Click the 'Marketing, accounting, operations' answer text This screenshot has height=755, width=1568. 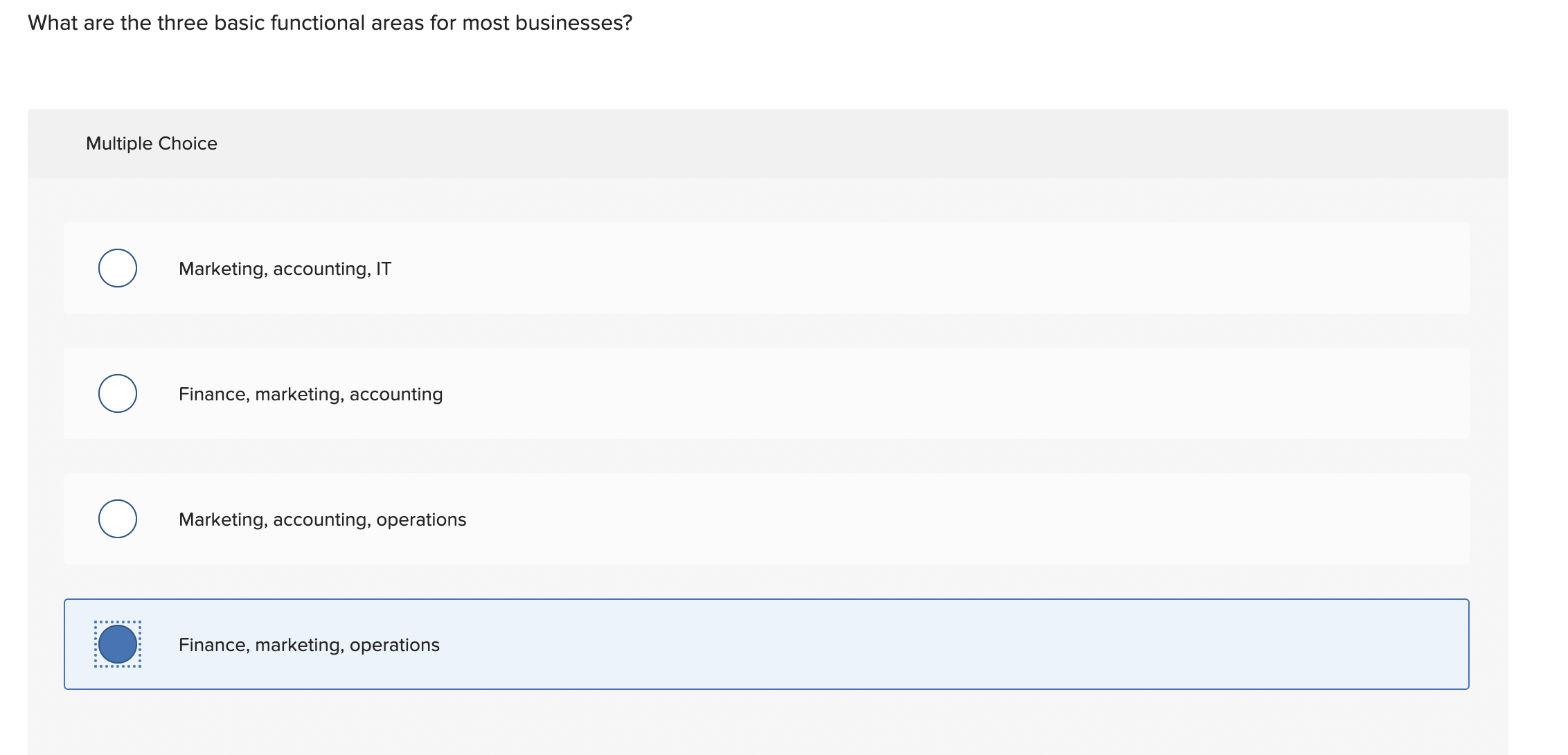coord(321,519)
